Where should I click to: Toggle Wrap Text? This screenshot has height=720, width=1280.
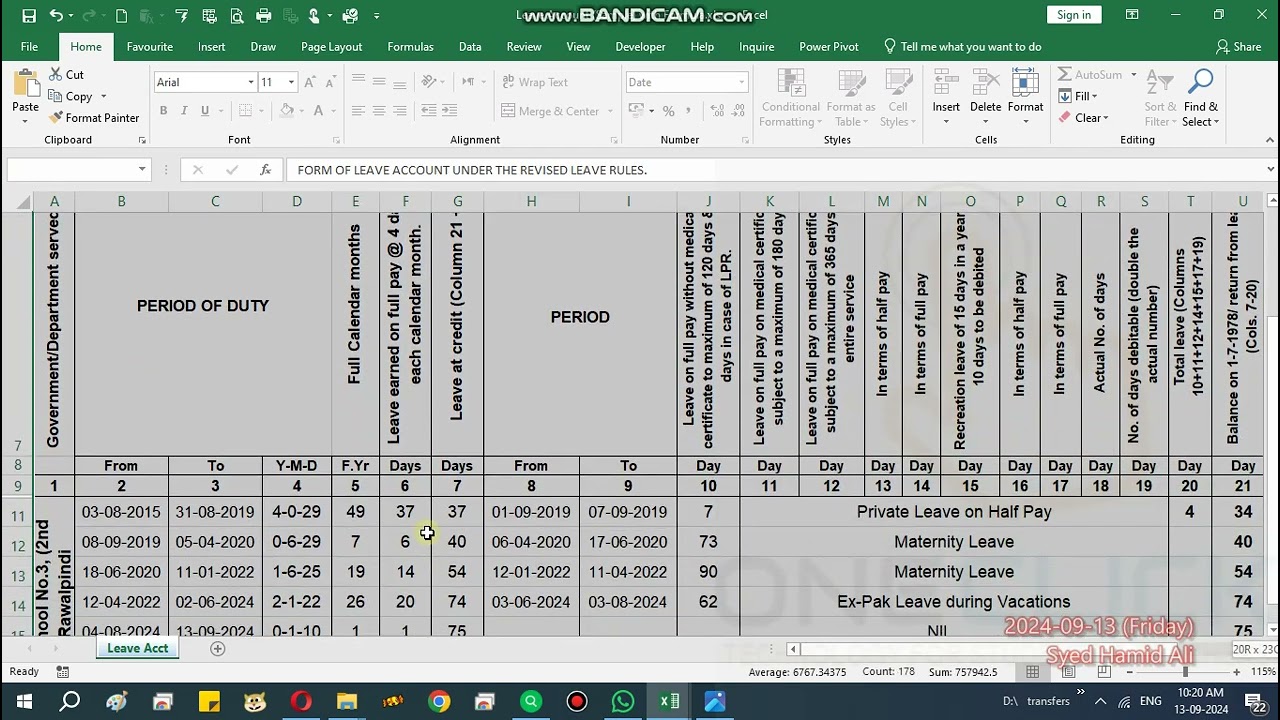535,82
